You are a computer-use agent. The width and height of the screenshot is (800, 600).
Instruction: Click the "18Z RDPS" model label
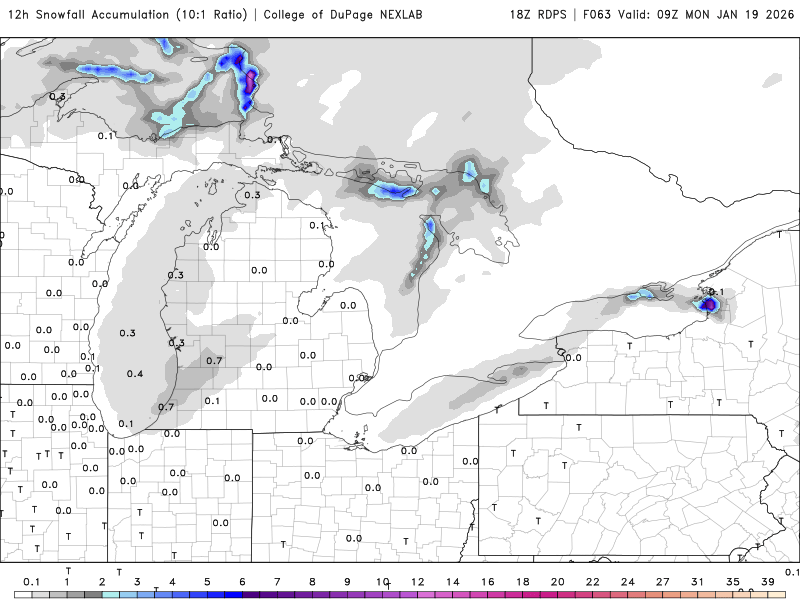(538, 15)
